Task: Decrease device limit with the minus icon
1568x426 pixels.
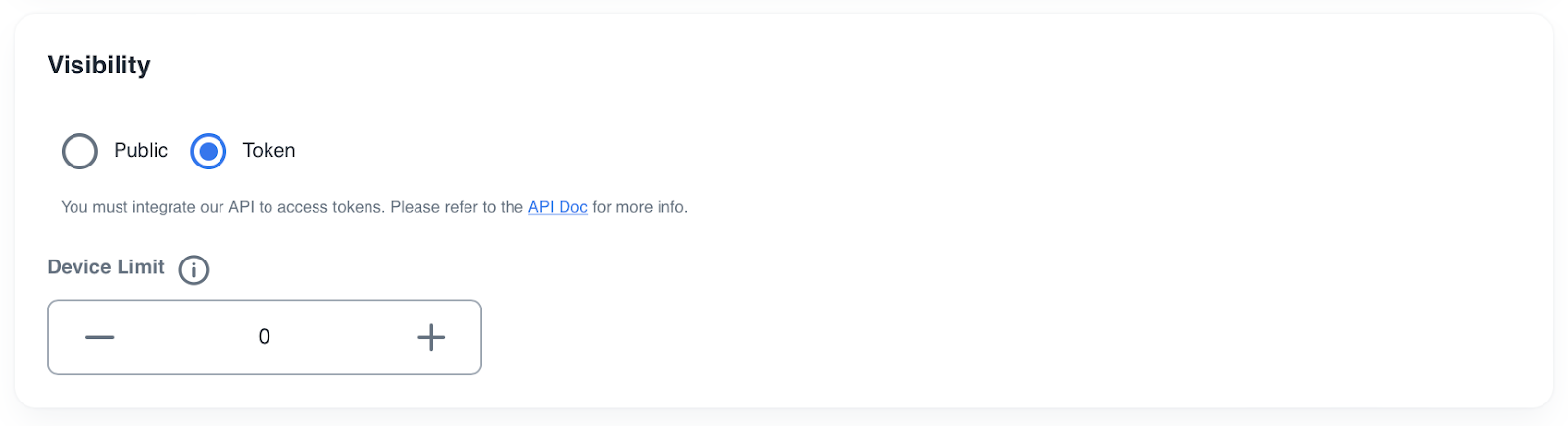Action: pos(99,337)
